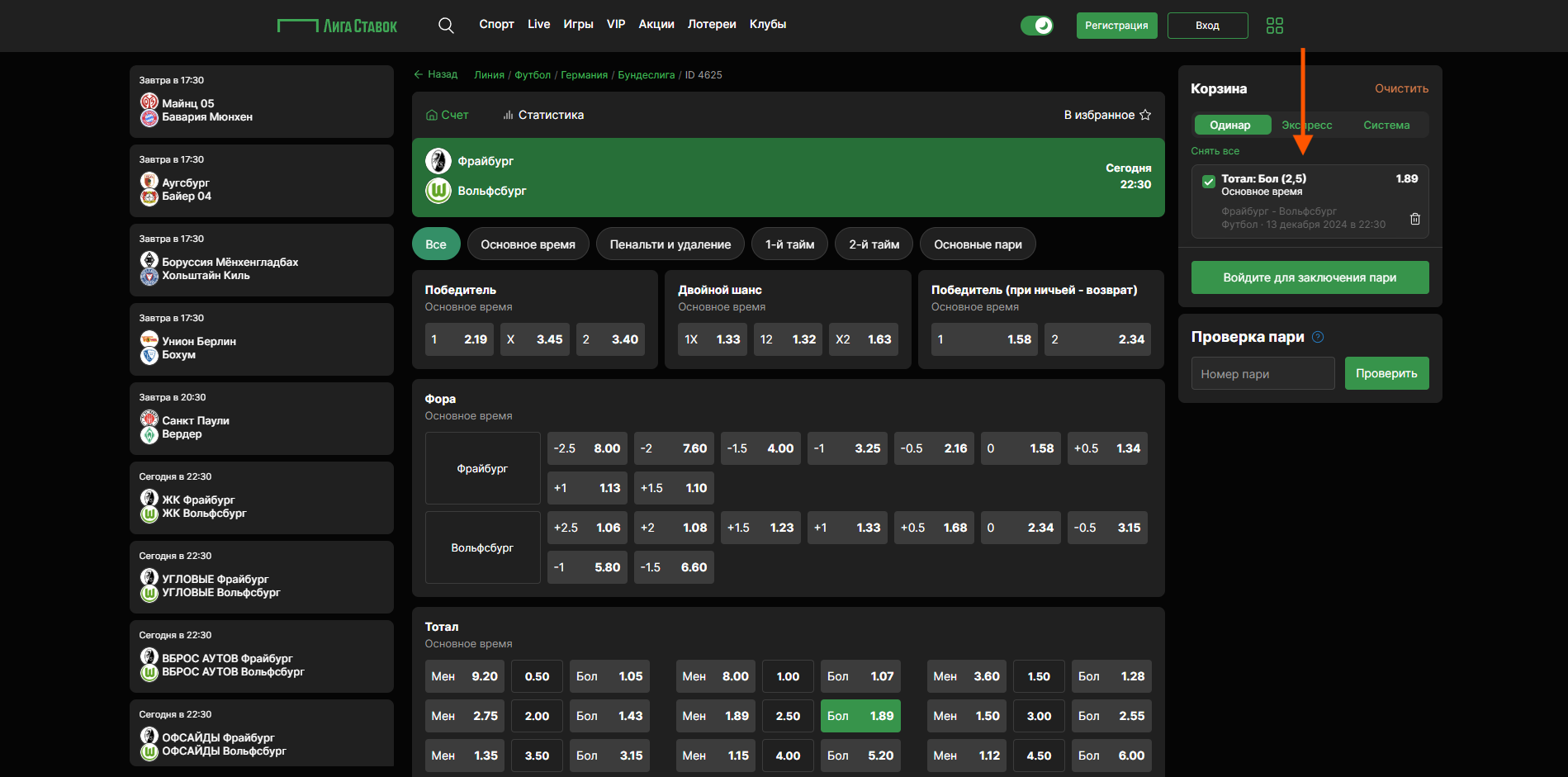Click the Liga Stavok logo
Viewport: 1568px width, 777px height.
coord(337,26)
